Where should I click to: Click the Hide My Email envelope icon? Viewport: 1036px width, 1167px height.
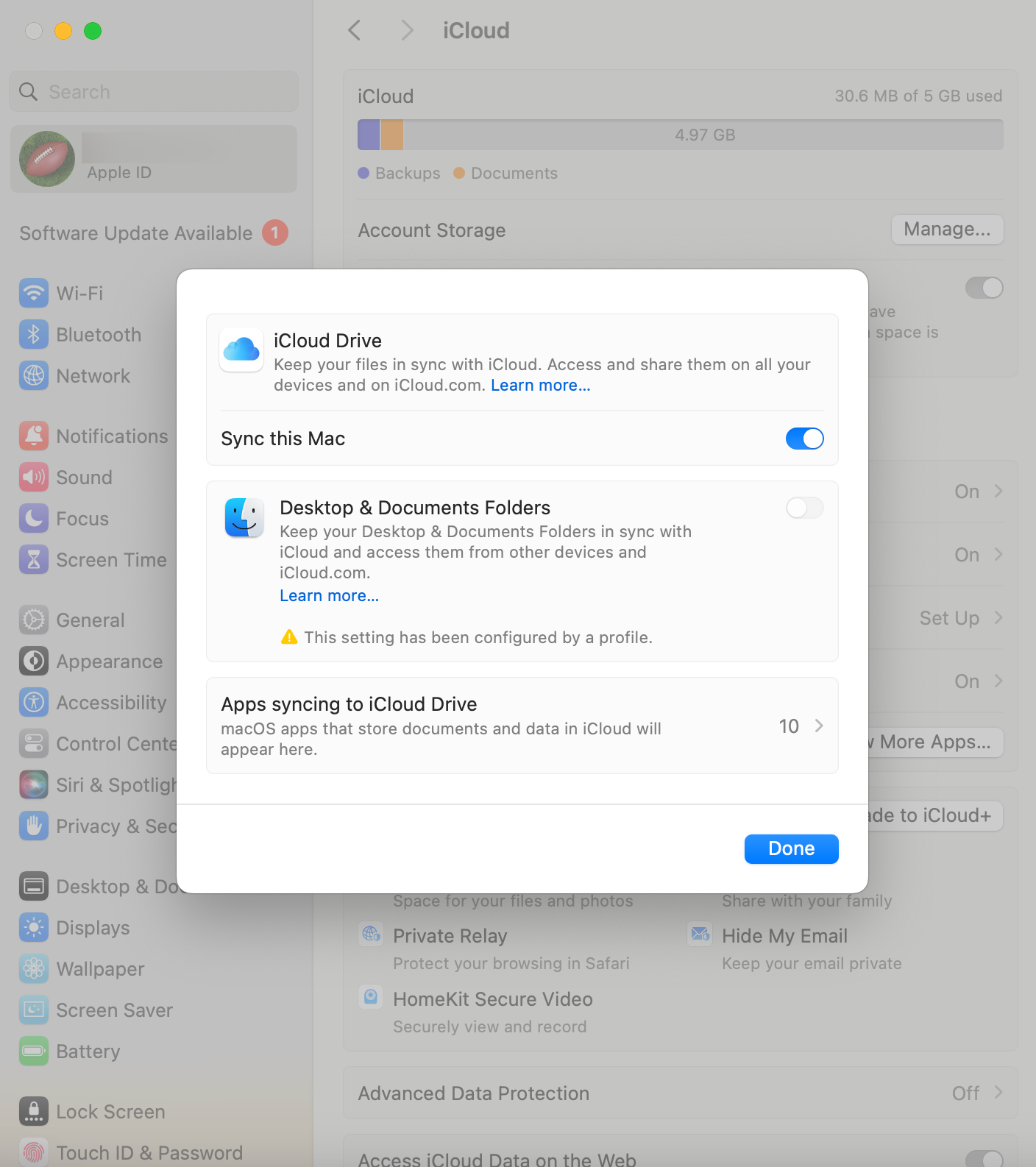point(700,934)
